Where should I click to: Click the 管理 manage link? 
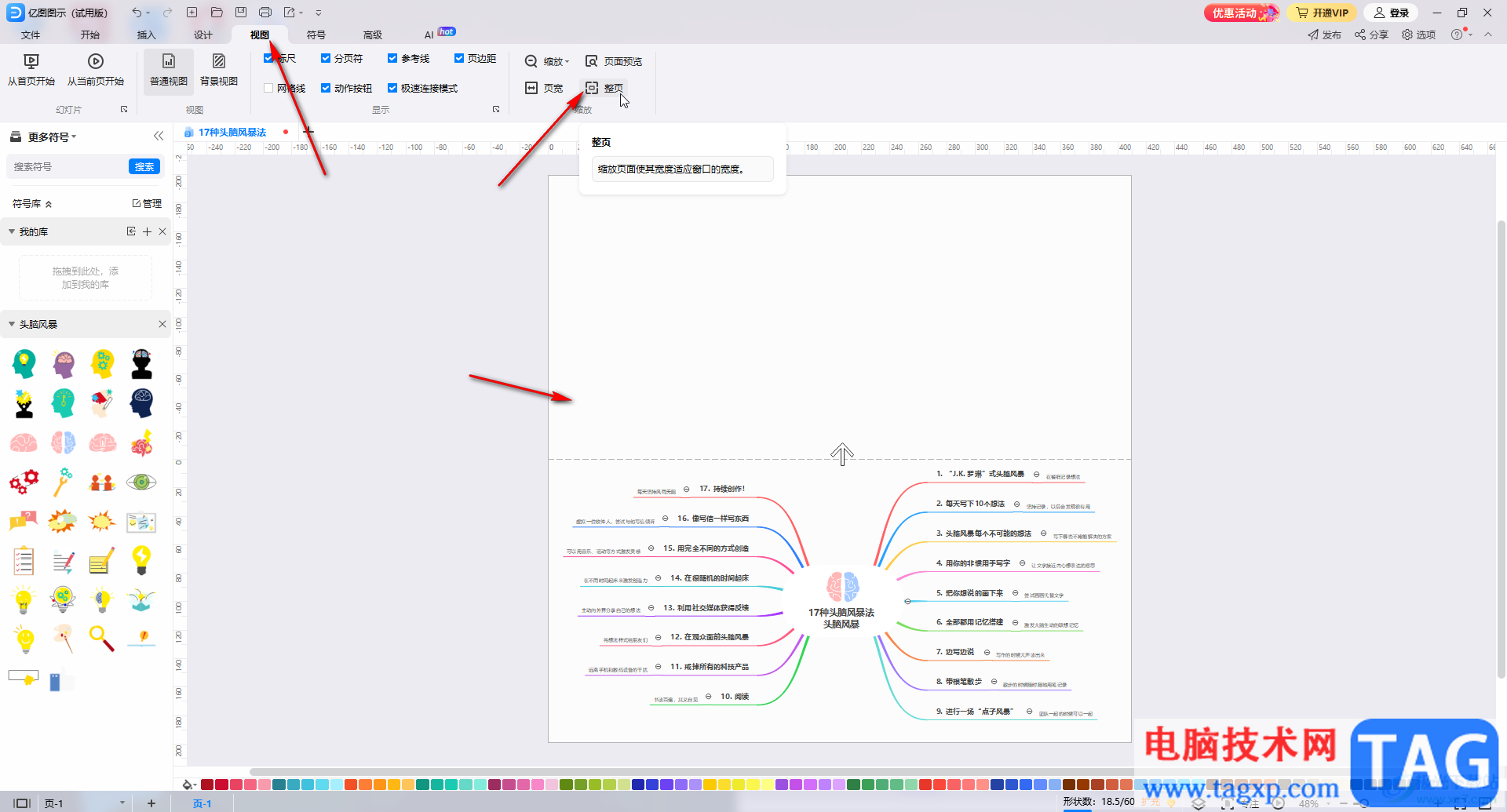[147, 203]
